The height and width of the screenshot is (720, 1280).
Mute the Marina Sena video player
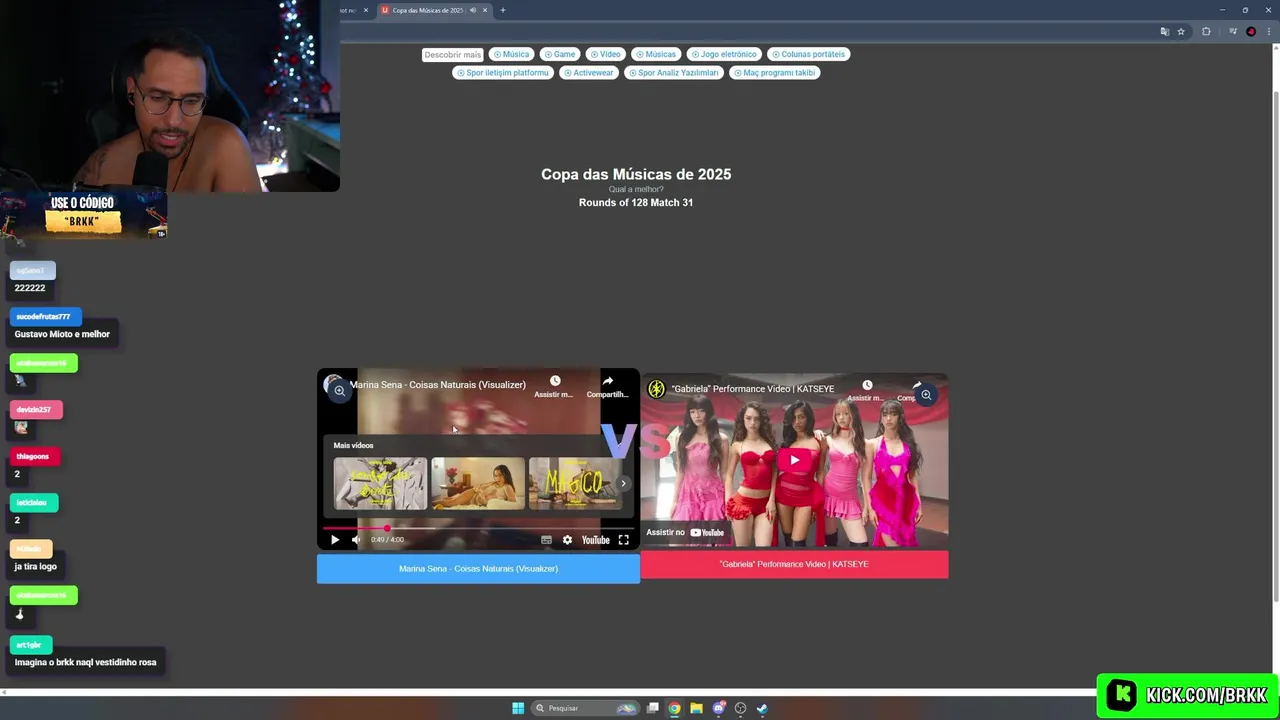coord(356,540)
